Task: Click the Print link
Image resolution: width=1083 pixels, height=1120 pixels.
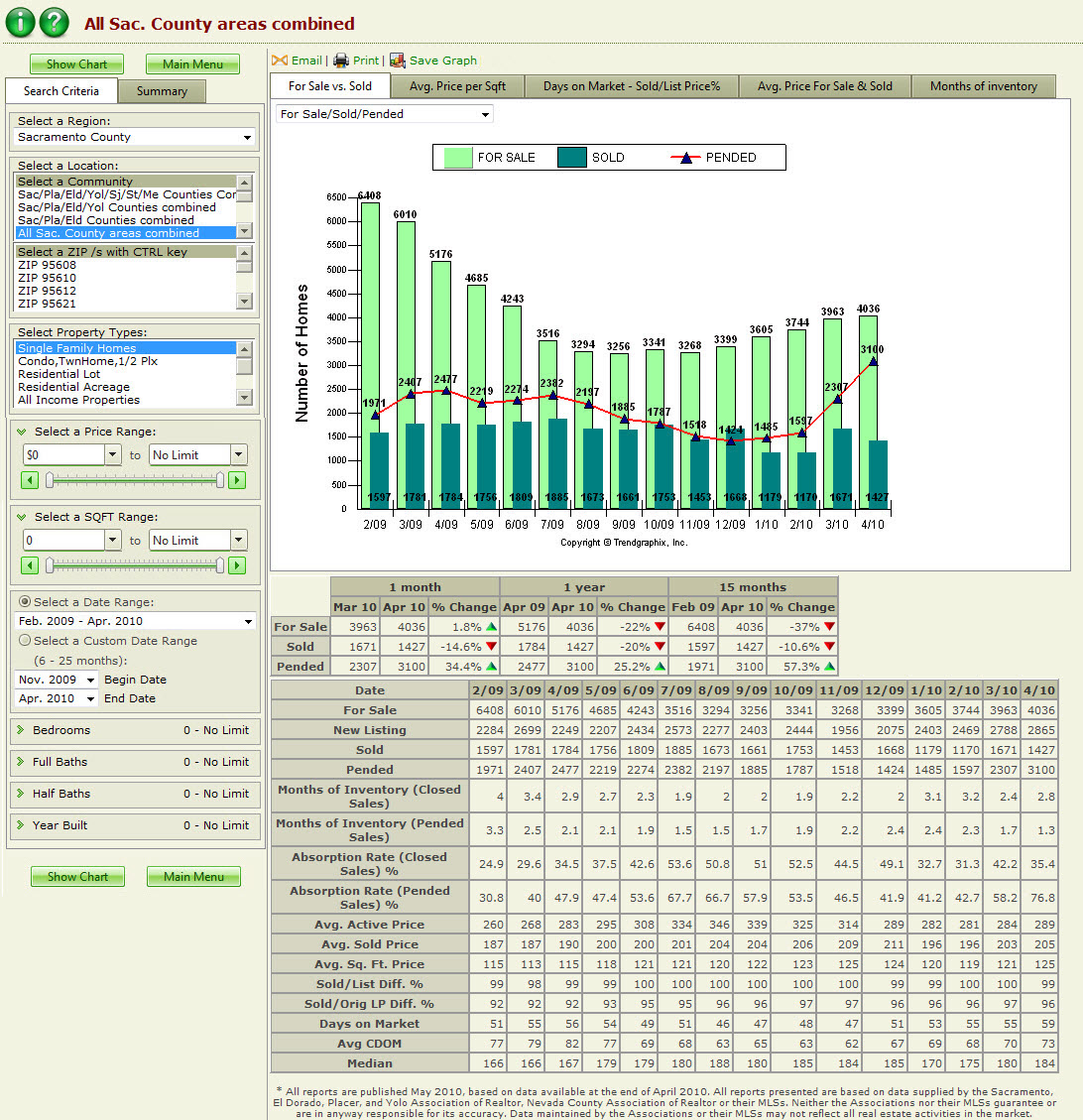Action: click(366, 61)
